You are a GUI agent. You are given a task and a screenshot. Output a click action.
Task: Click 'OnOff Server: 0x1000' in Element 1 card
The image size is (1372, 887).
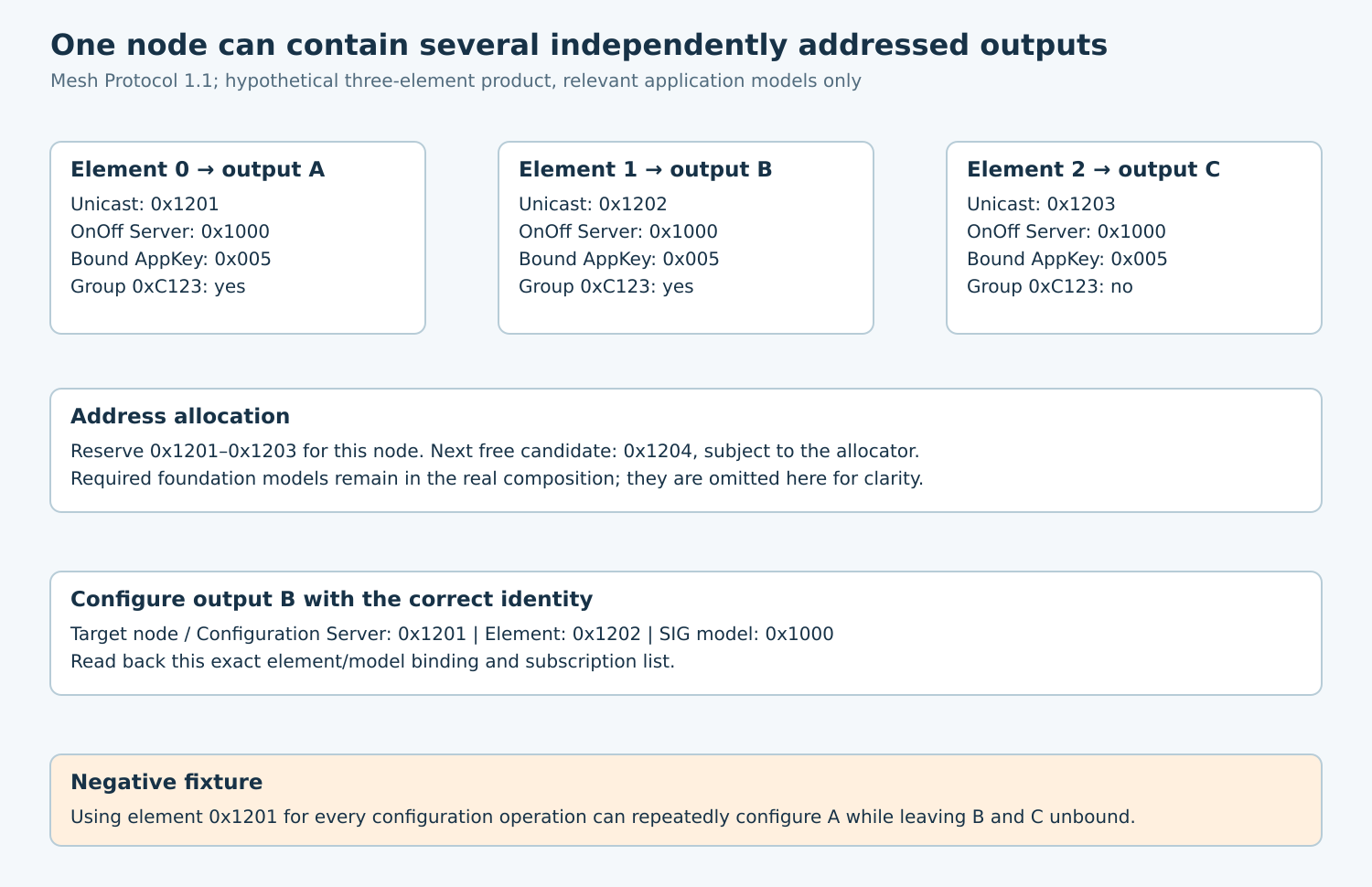point(618,231)
